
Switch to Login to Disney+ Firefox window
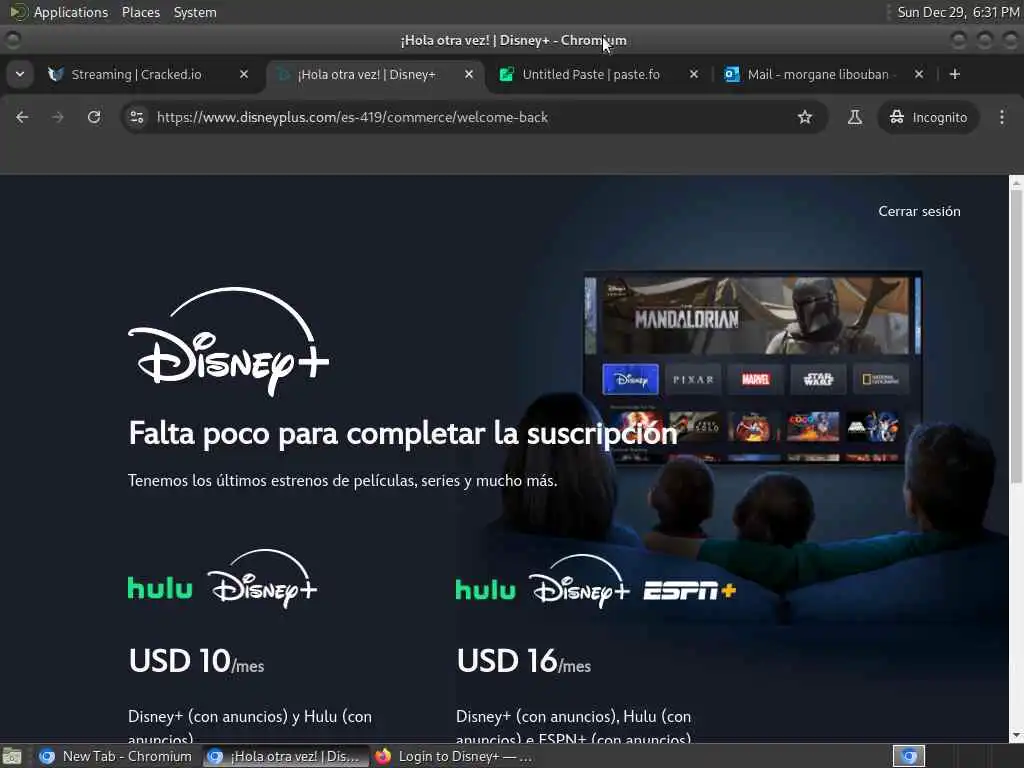click(454, 756)
